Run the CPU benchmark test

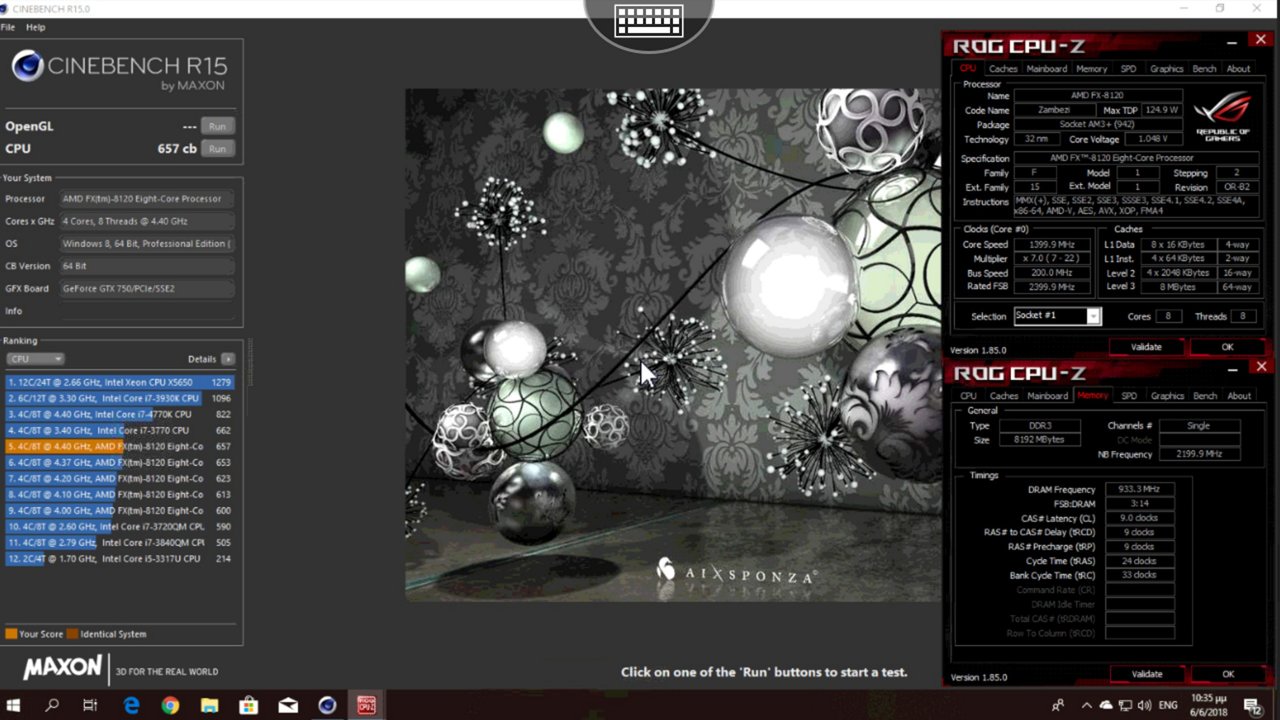[x=217, y=148]
